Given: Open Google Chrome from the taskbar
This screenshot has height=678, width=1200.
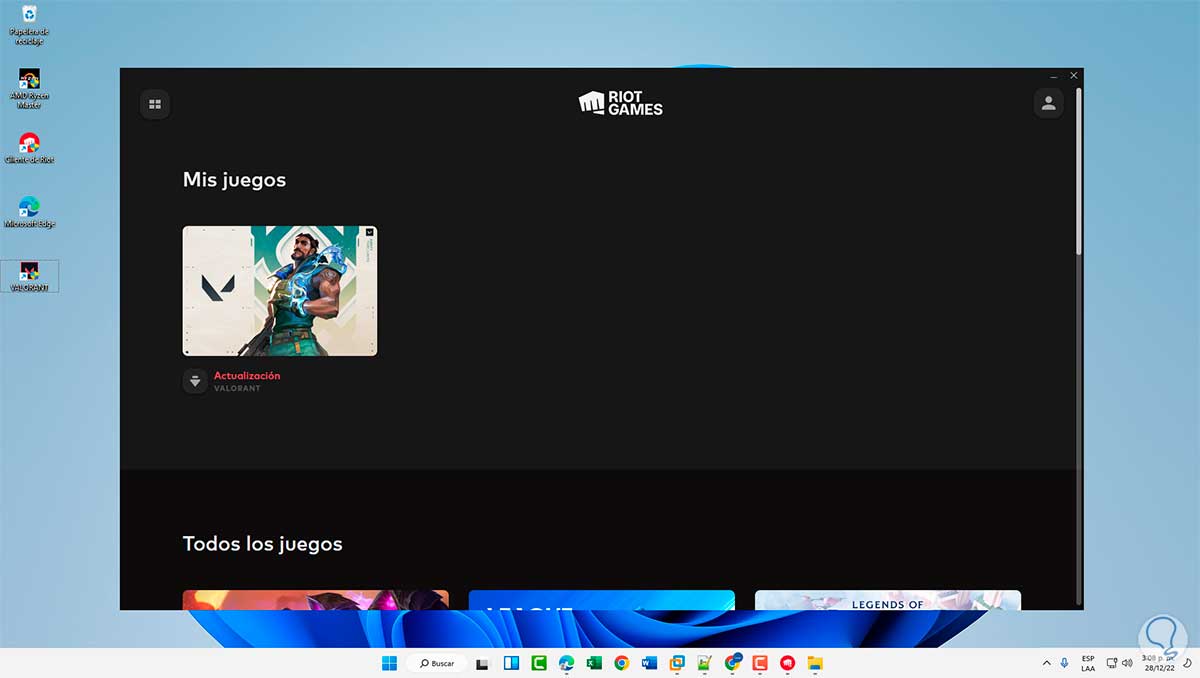Looking at the screenshot, I should tap(622, 663).
